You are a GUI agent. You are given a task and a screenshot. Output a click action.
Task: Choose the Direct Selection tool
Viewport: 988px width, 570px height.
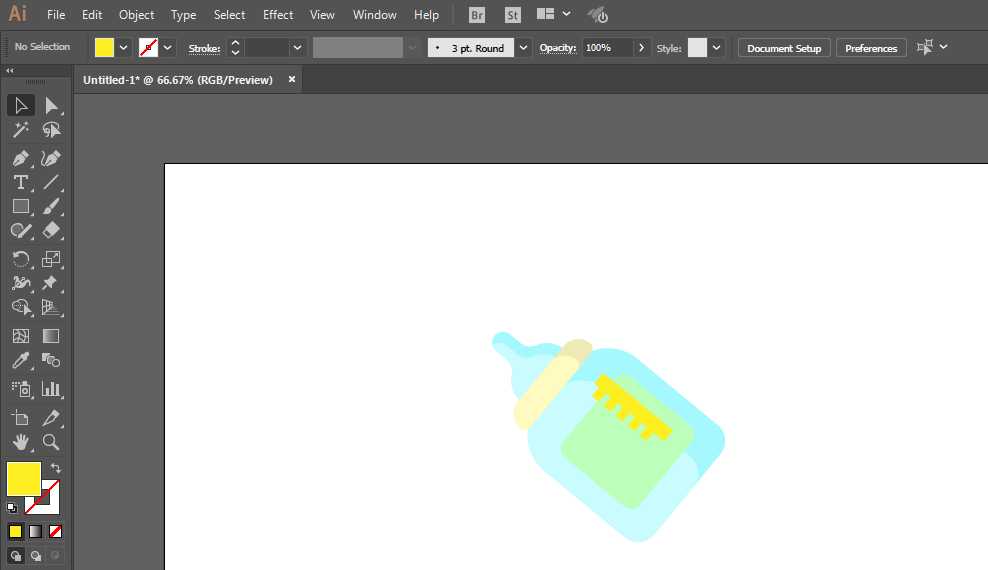[x=51, y=105]
